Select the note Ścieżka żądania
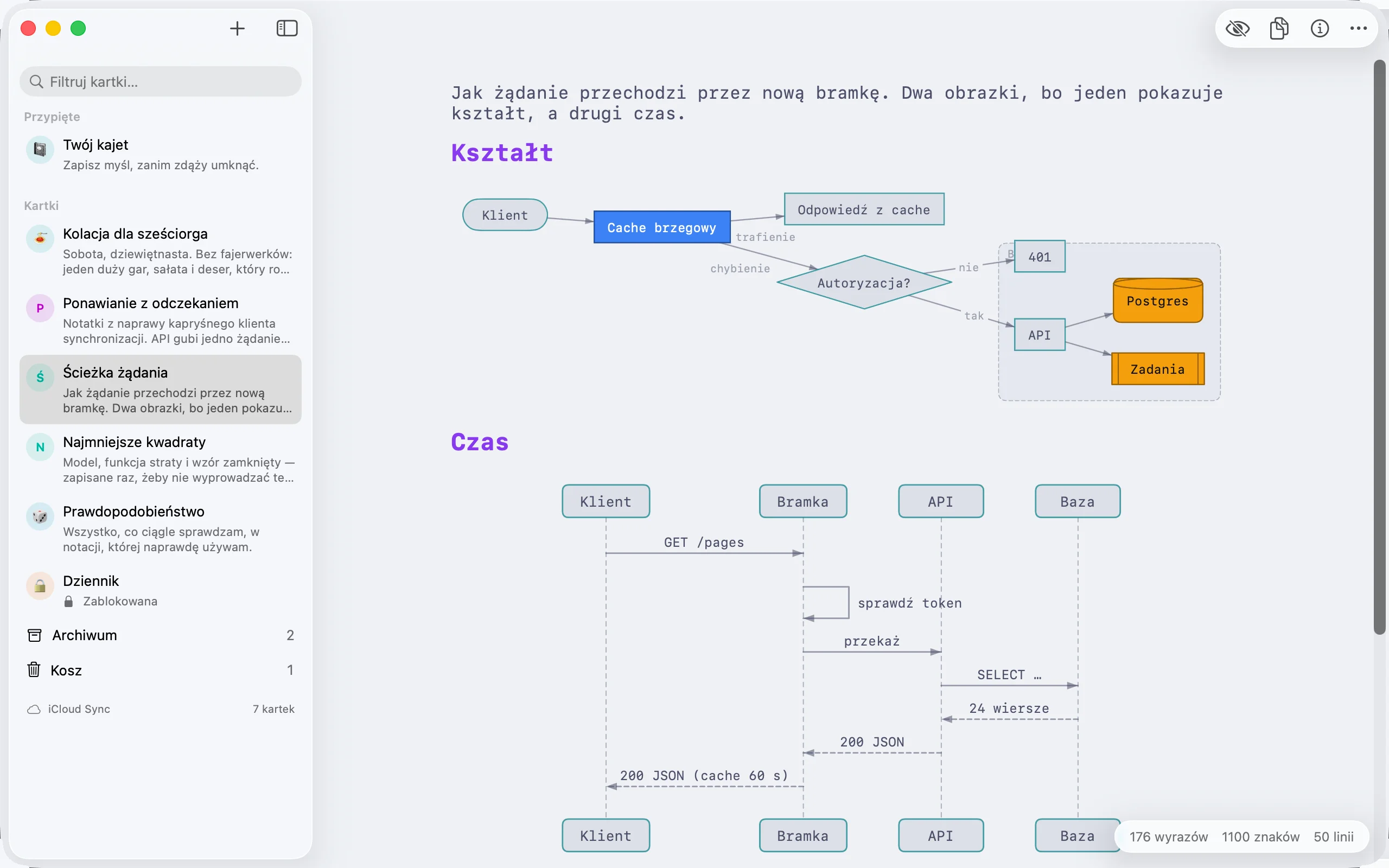The height and width of the screenshot is (868, 1389). 161,390
